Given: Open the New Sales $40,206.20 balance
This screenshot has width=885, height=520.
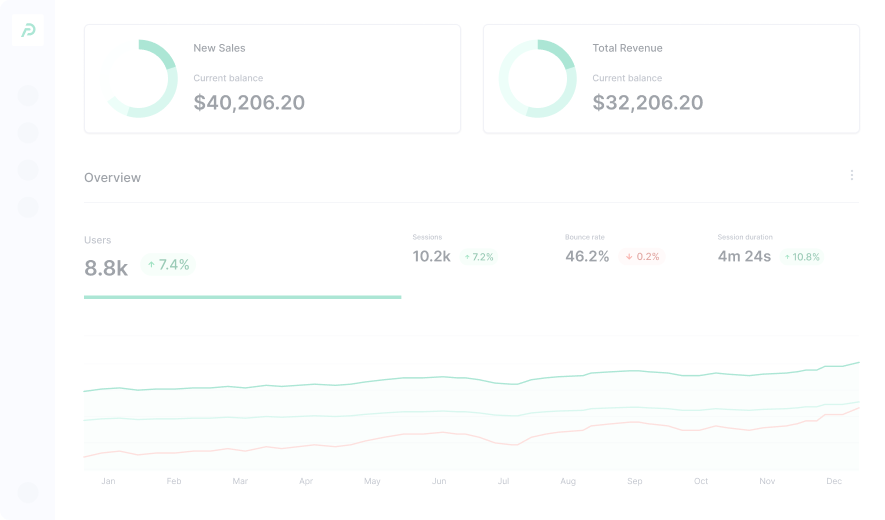Looking at the screenshot, I should pos(249,103).
